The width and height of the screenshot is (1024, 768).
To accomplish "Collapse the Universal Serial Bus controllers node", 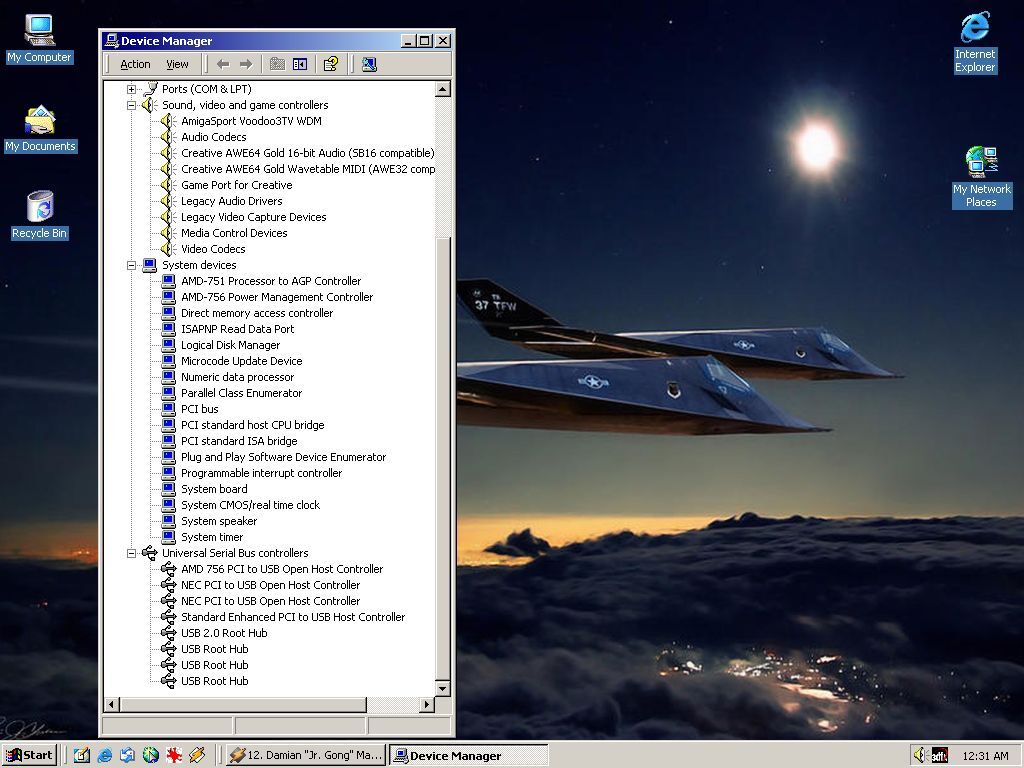I will (x=131, y=553).
